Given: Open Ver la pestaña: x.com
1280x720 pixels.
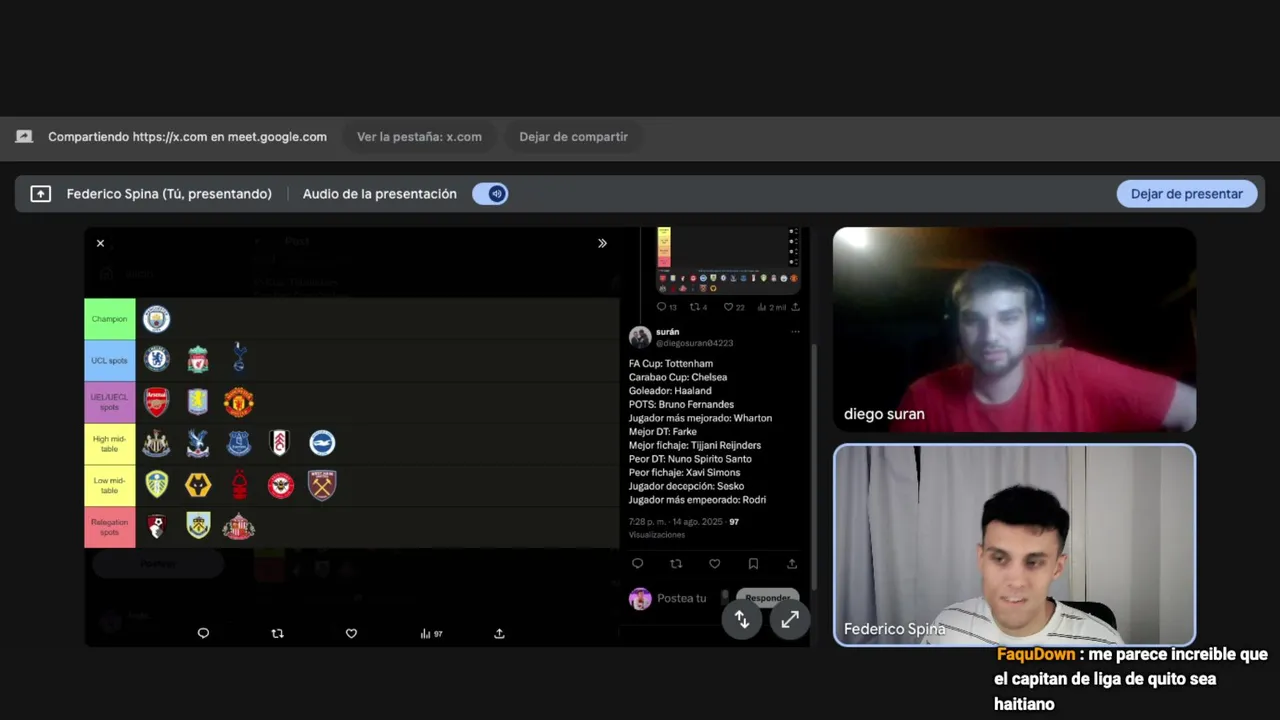Looking at the screenshot, I should (419, 137).
